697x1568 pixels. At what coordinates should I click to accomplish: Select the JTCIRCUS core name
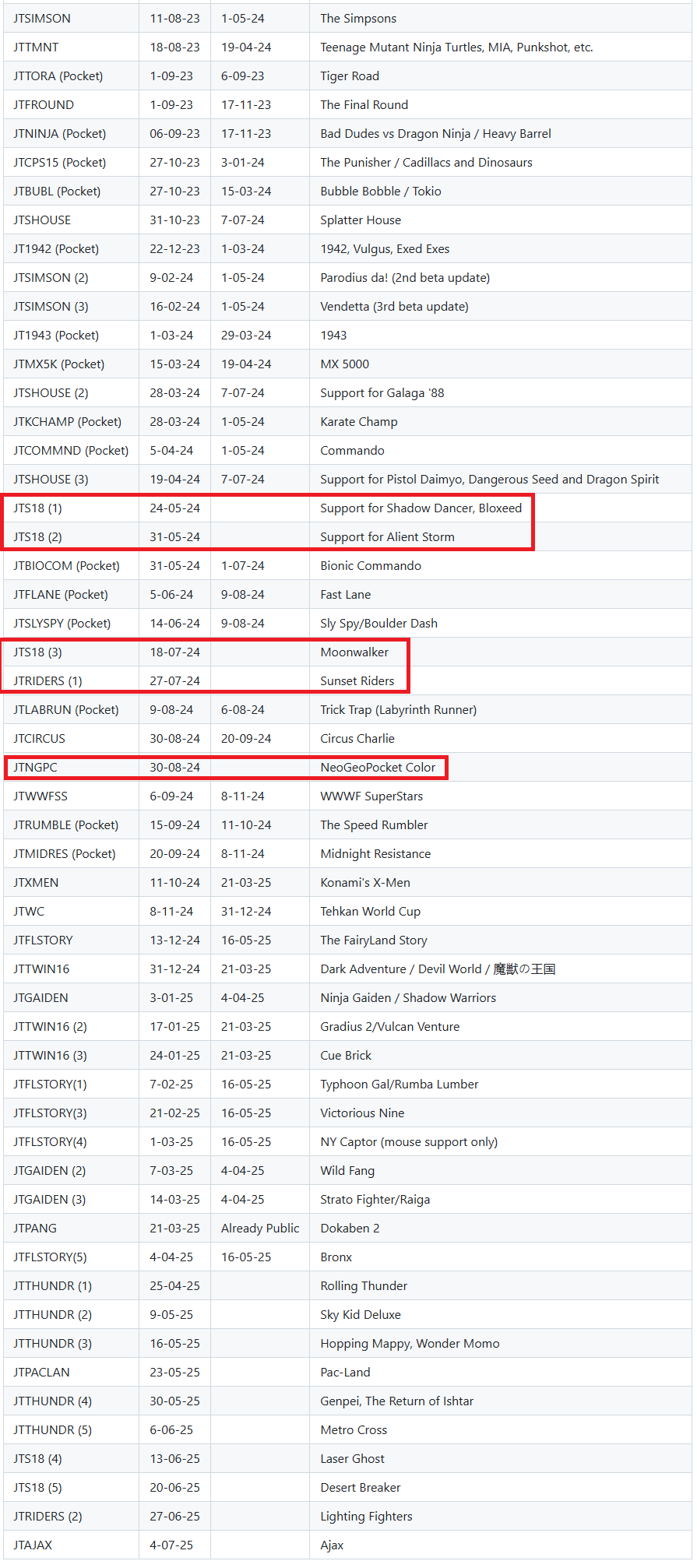pos(39,739)
